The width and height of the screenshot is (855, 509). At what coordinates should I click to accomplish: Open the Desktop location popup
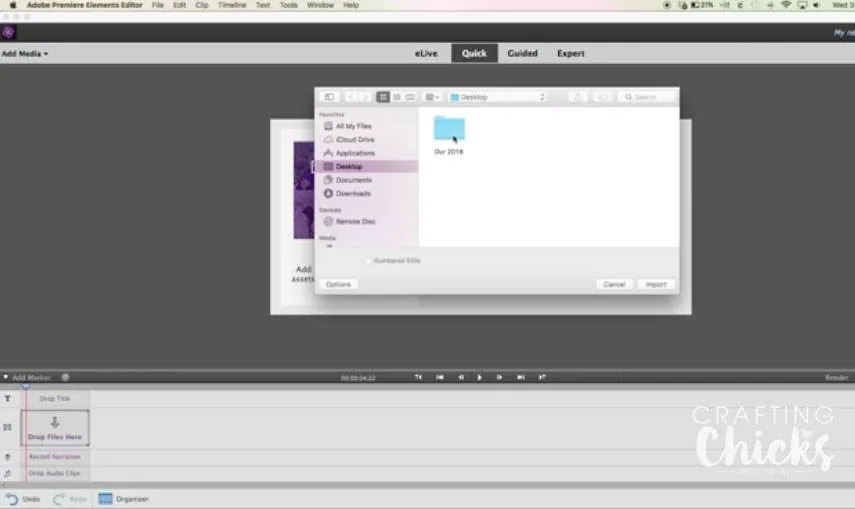(497, 97)
